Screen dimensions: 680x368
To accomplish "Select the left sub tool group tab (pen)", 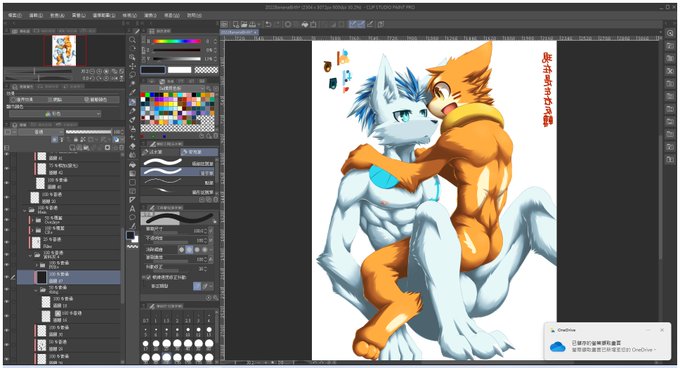I will click(x=160, y=152).
